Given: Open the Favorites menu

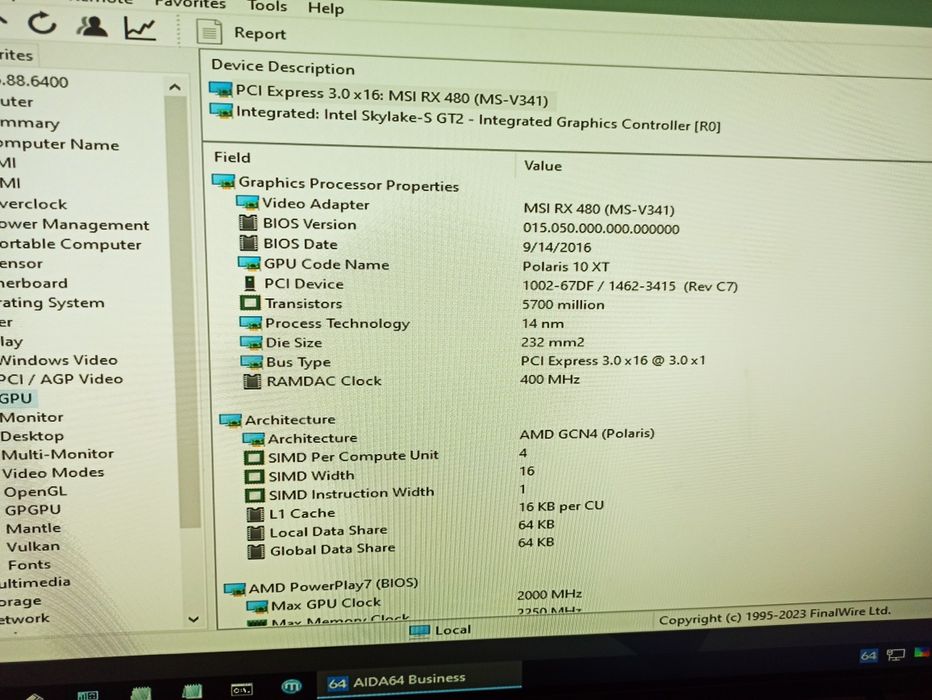Looking at the screenshot, I should 190,4.
